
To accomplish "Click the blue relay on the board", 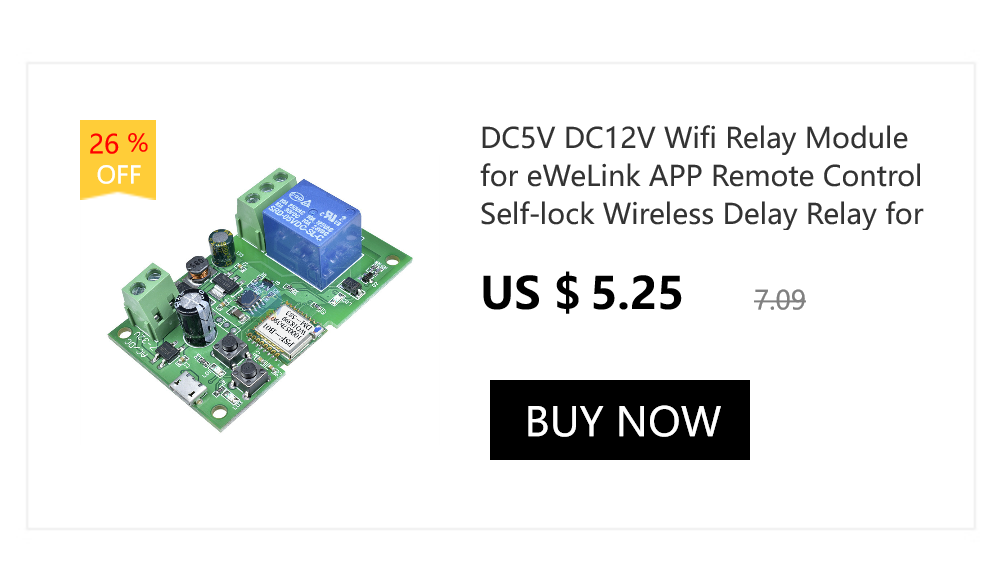I will tap(311, 233).
